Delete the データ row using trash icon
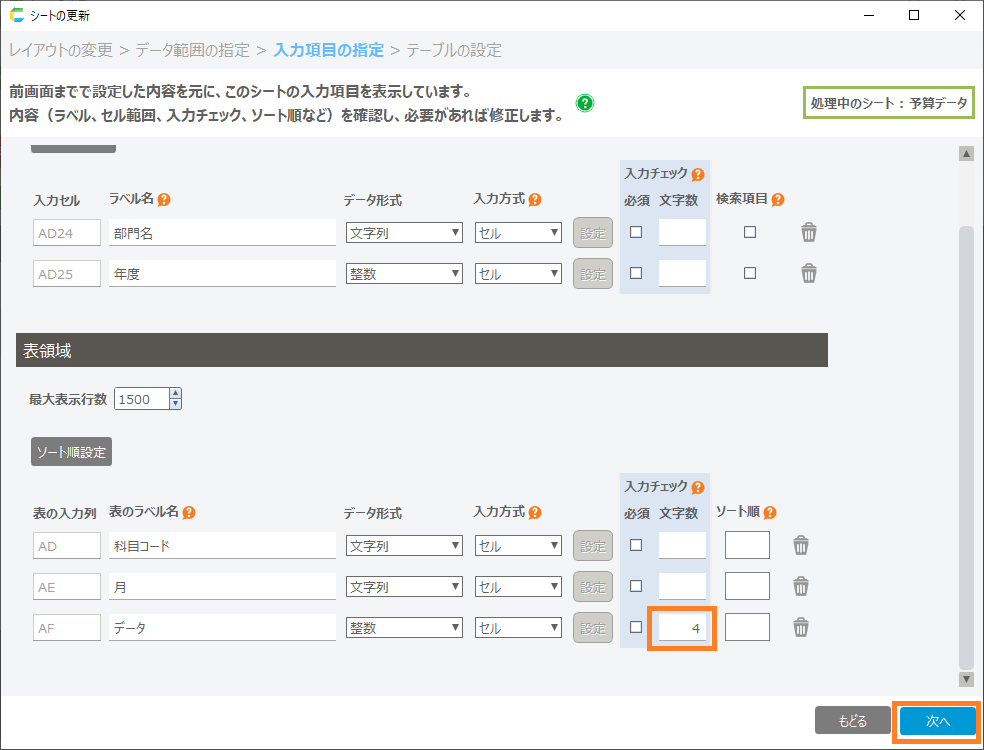 801,627
